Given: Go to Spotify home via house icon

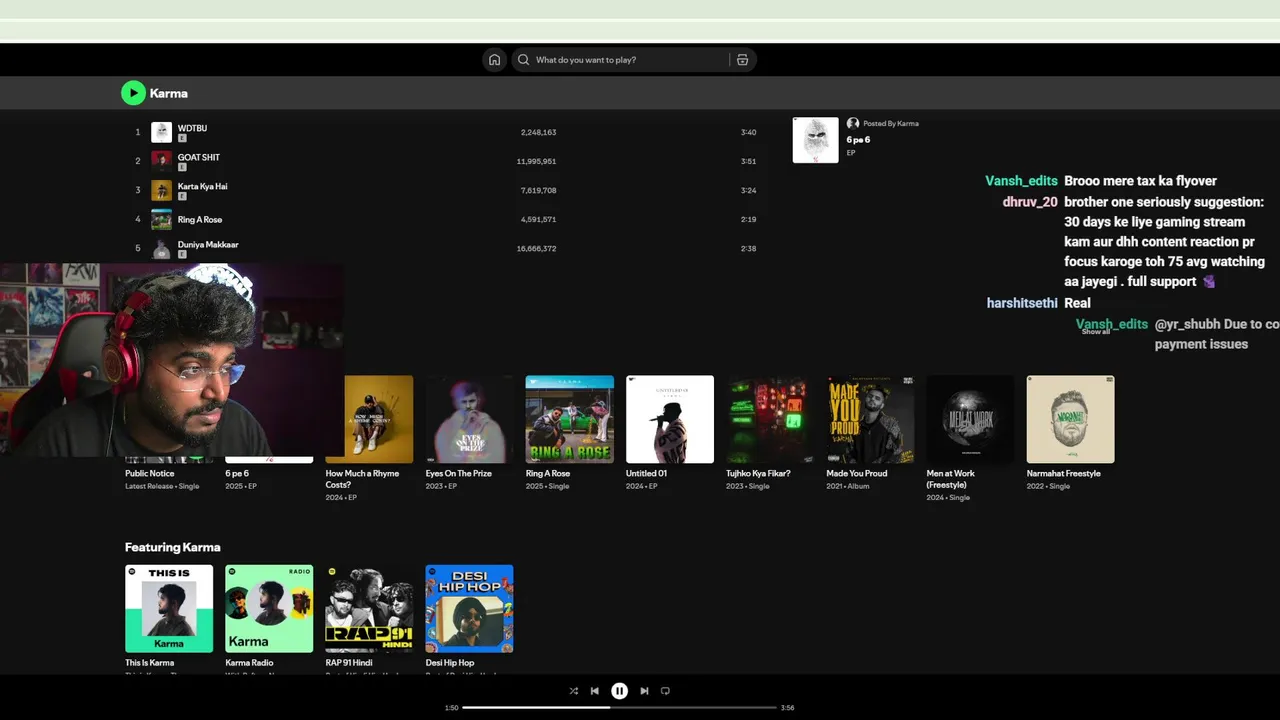Looking at the screenshot, I should [x=494, y=60].
